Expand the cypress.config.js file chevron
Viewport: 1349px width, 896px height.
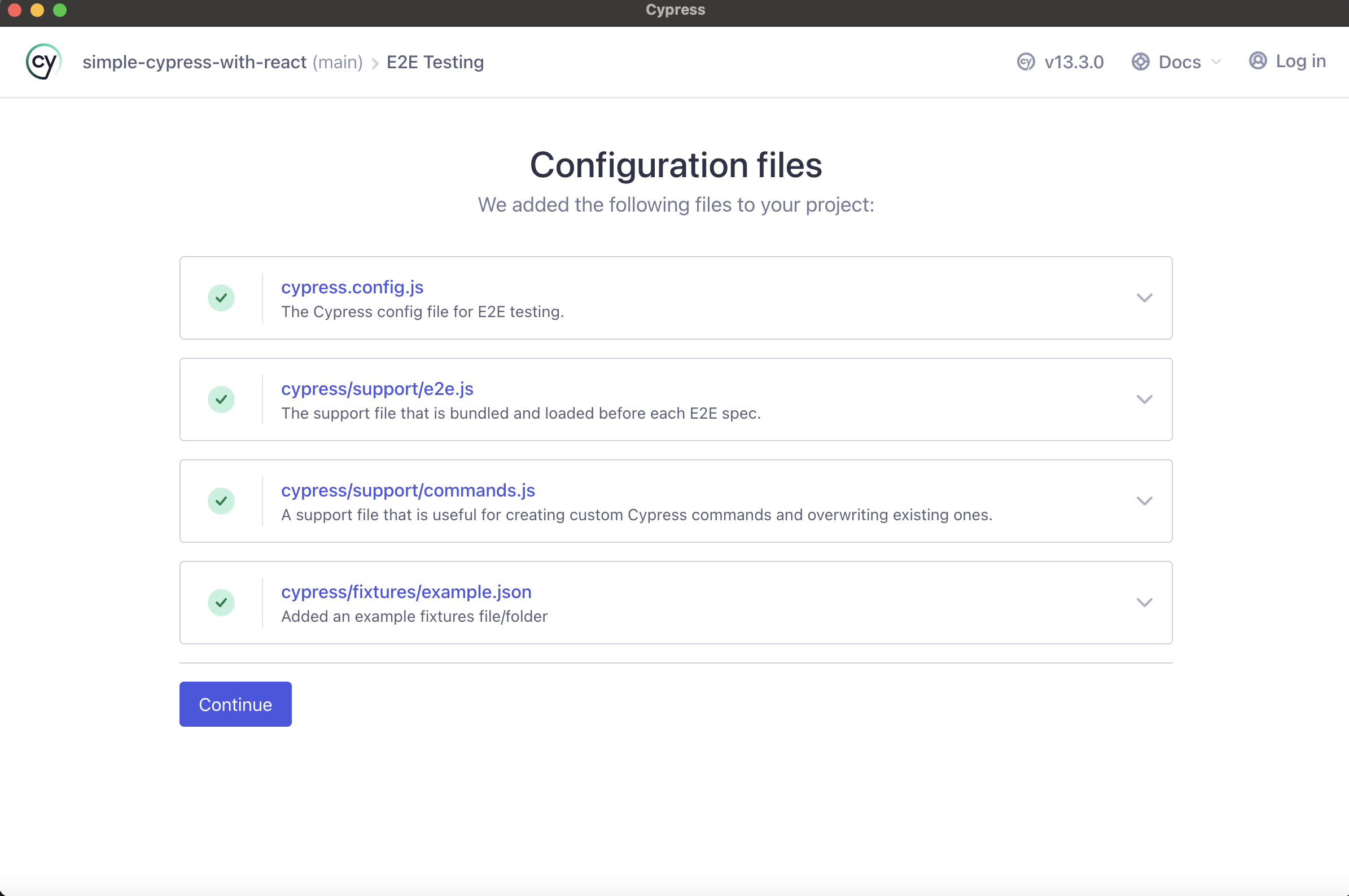point(1144,298)
